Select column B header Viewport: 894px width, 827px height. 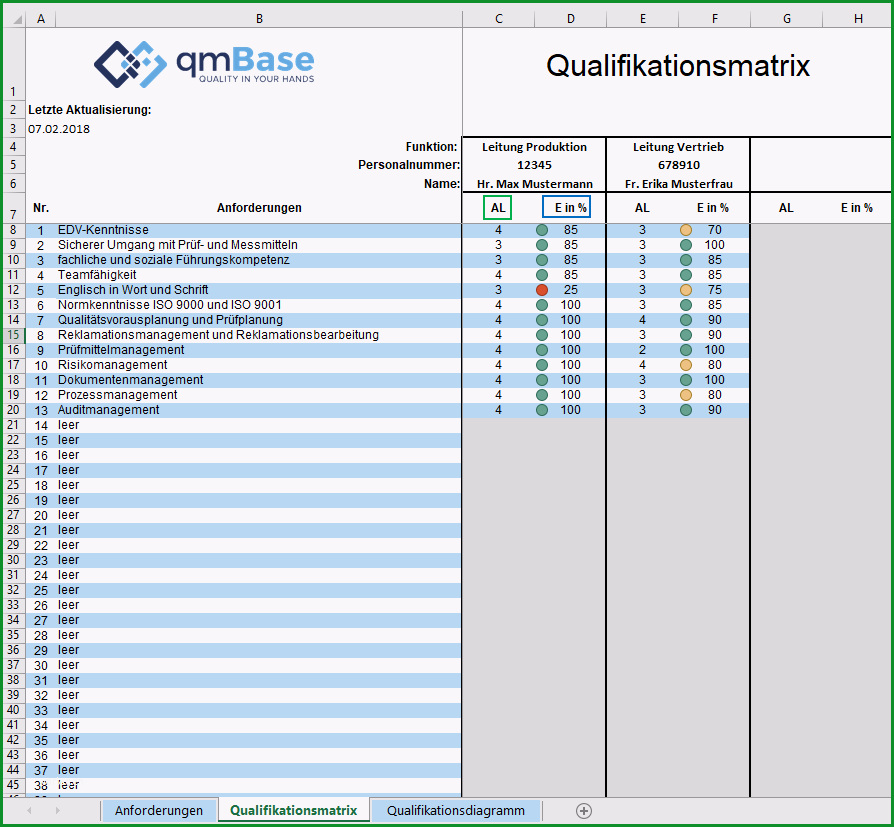click(x=259, y=19)
